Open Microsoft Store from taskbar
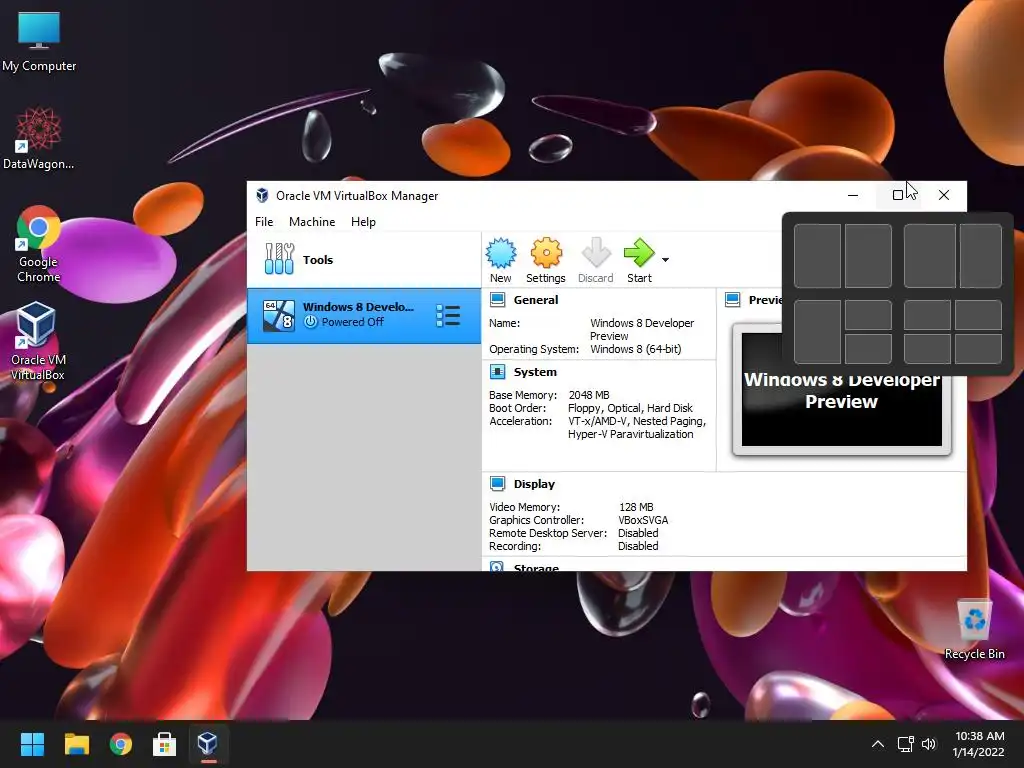Image resolution: width=1024 pixels, height=768 pixels. pos(165,744)
